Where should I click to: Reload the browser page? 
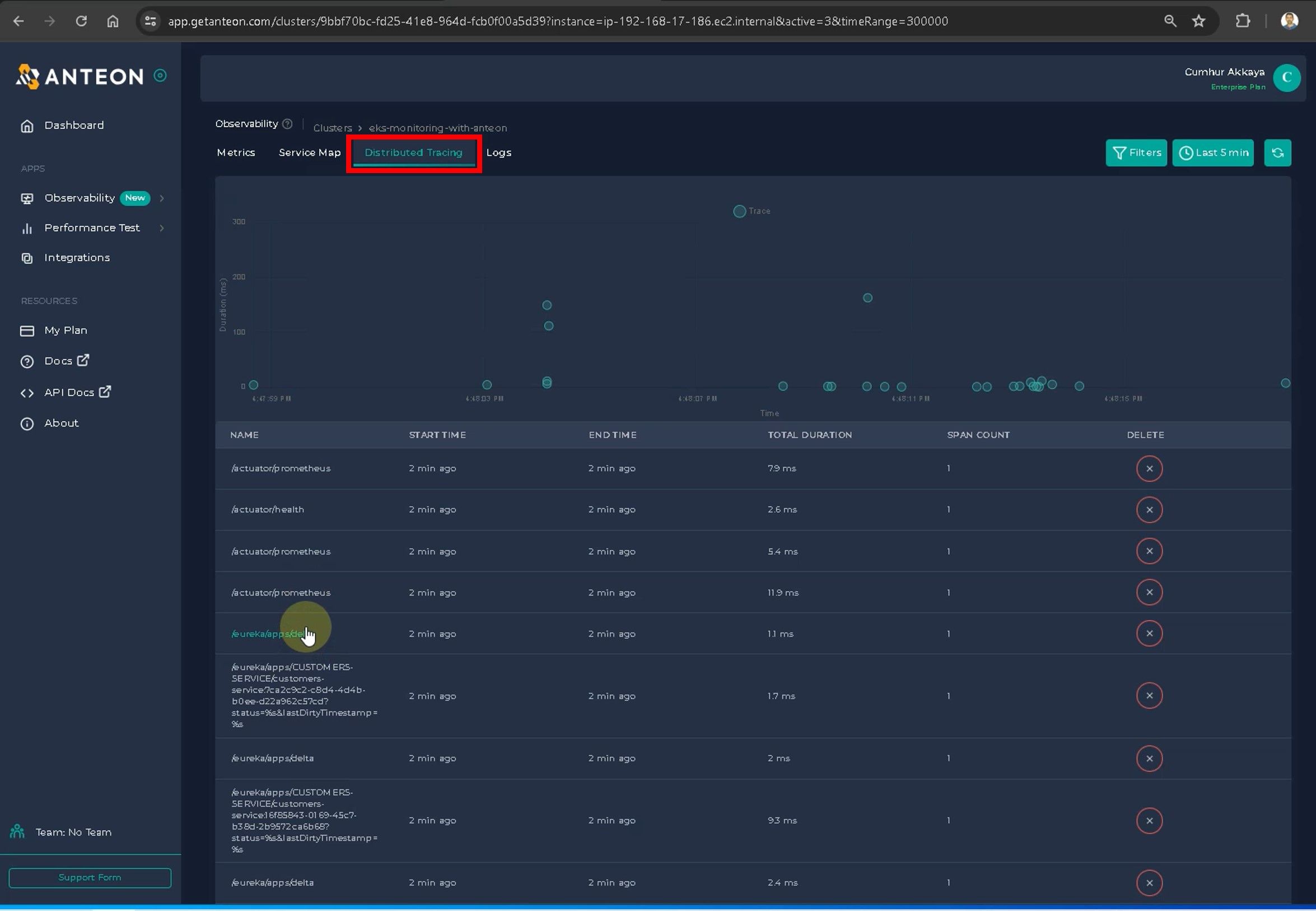81,21
